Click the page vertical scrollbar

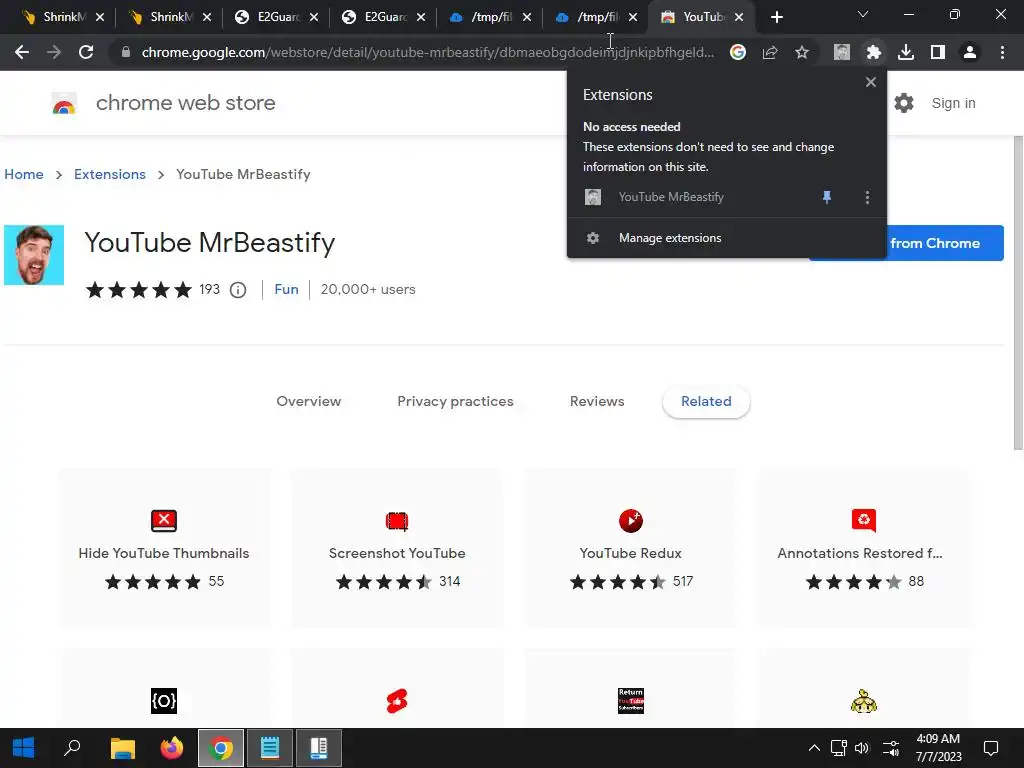tap(1018, 294)
